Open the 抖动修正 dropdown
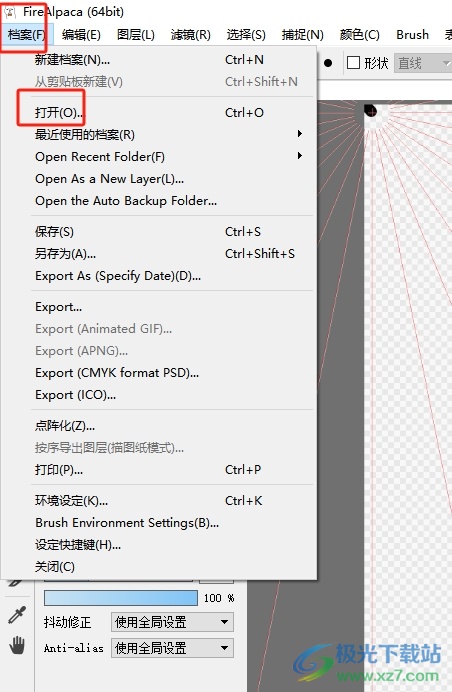The width and height of the screenshot is (452, 692). coord(172,622)
